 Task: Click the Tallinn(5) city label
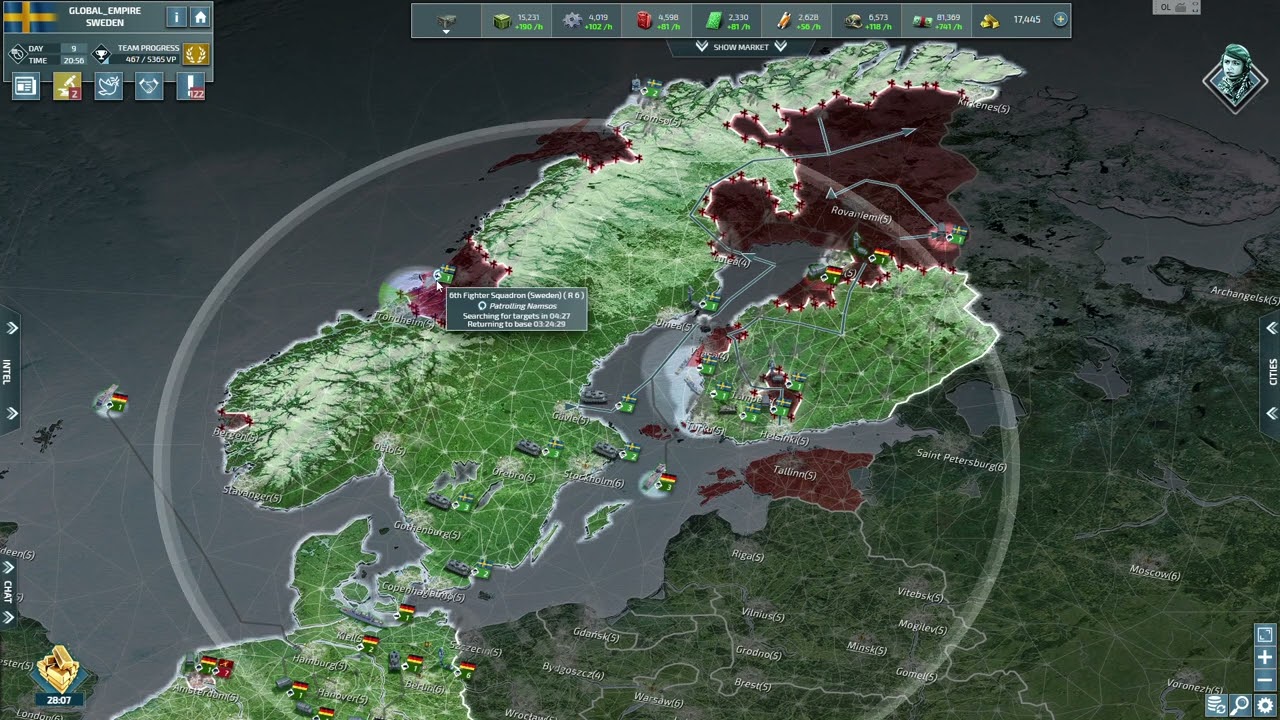[795, 473]
